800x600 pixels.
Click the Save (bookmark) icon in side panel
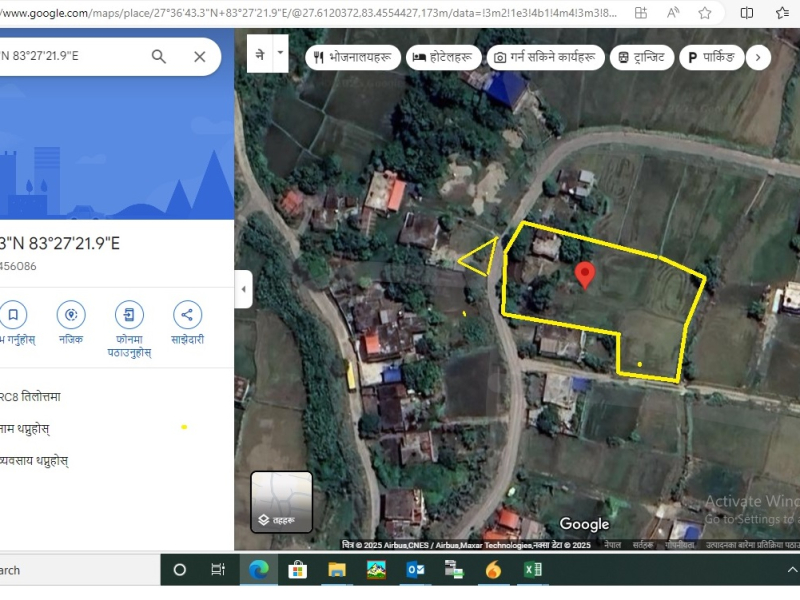pyautogui.click(x=13, y=315)
